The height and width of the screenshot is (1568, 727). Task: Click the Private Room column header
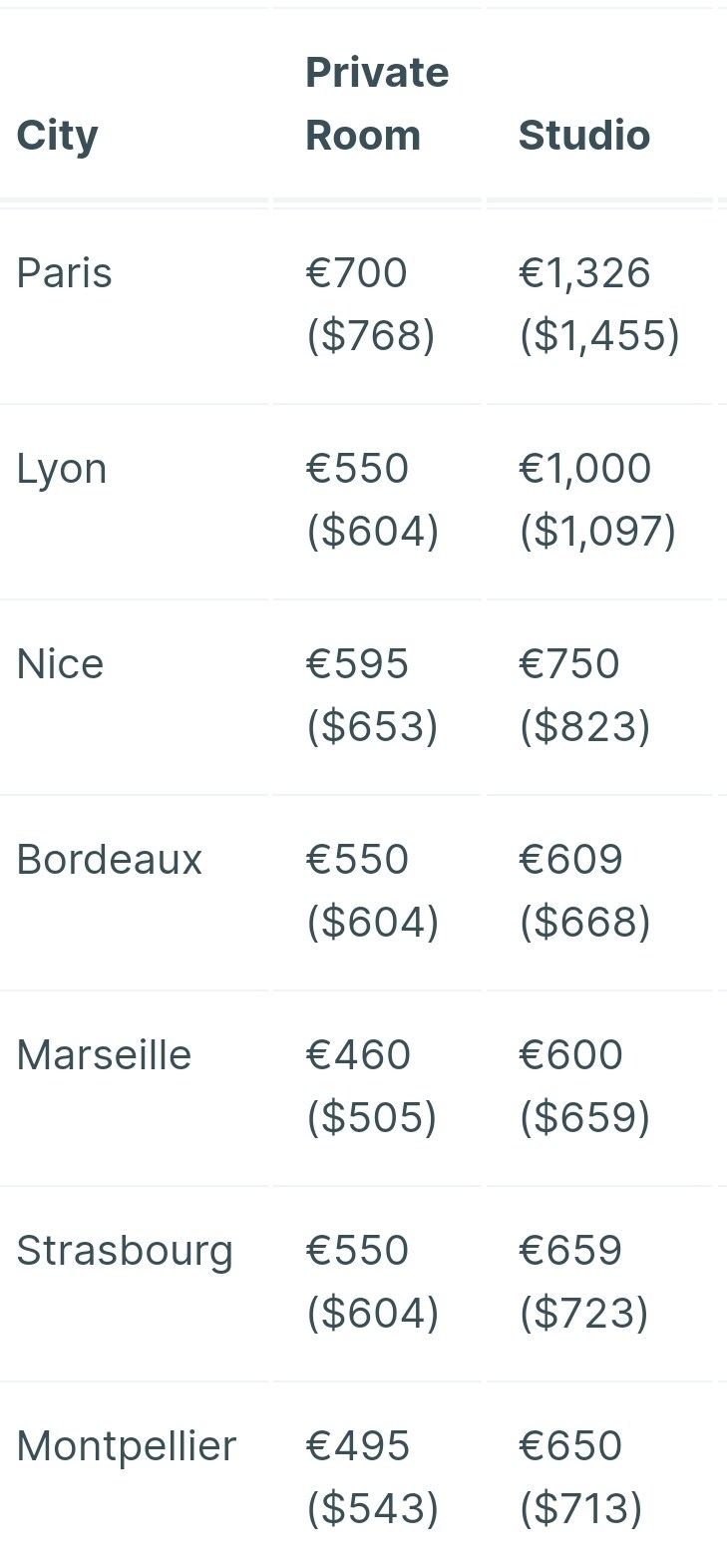377,104
